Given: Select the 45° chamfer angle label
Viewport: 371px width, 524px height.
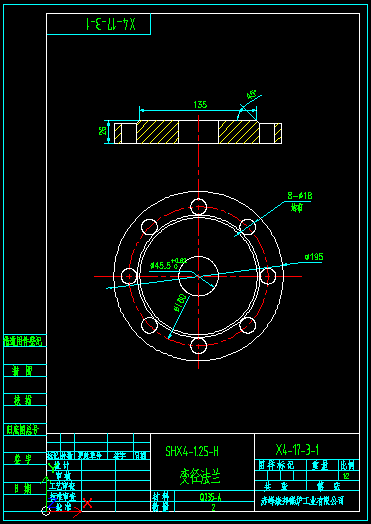Looking at the screenshot, I should pos(251,96).
